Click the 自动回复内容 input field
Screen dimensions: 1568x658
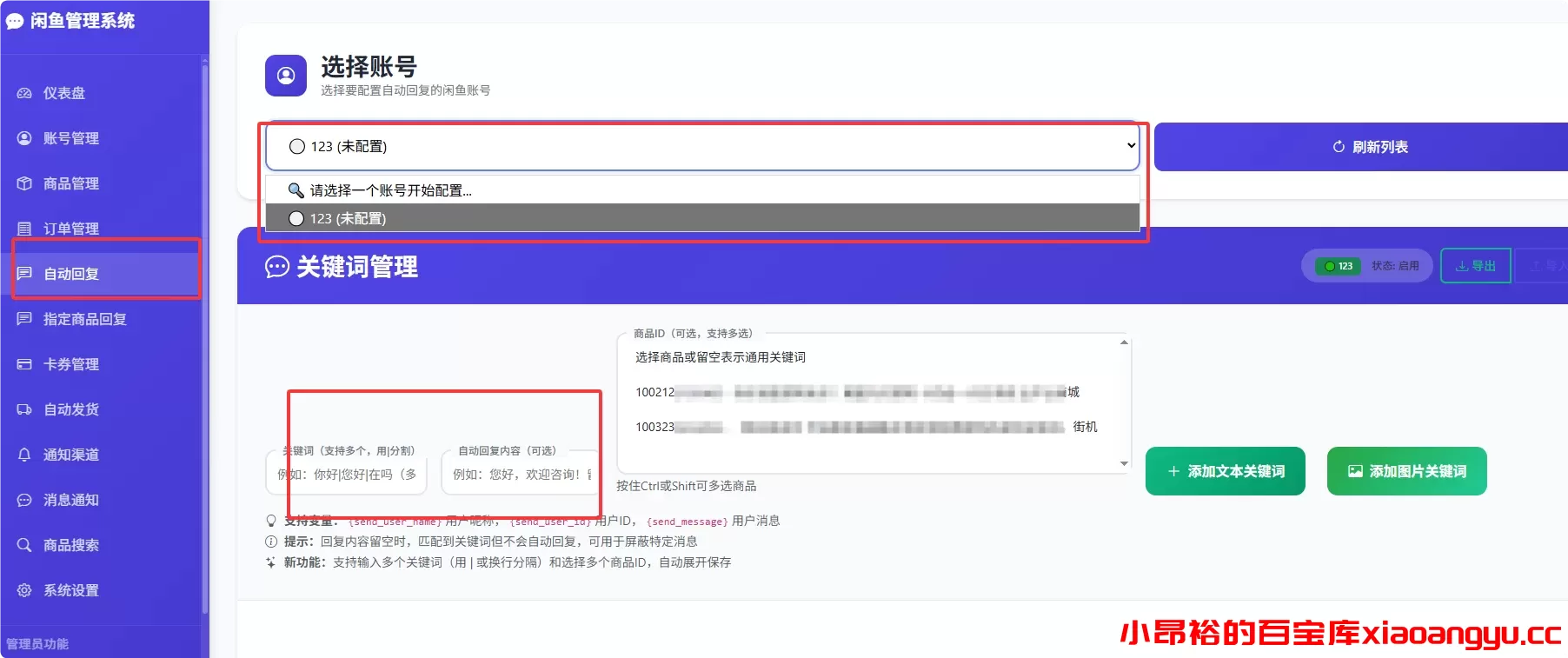click(520, 474)
